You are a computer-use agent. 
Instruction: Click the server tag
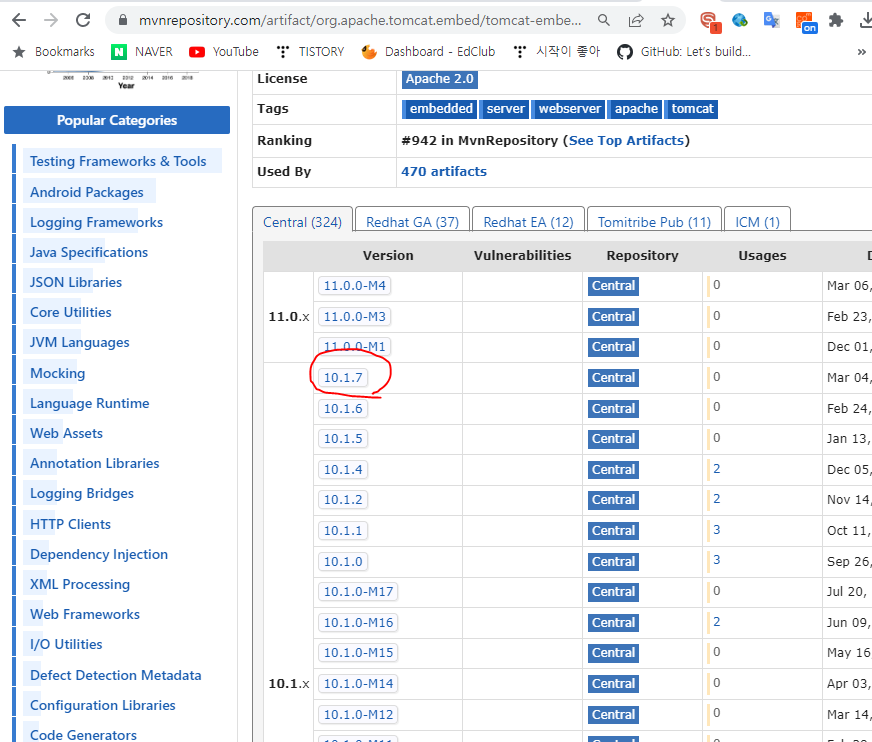pos(505,108)
